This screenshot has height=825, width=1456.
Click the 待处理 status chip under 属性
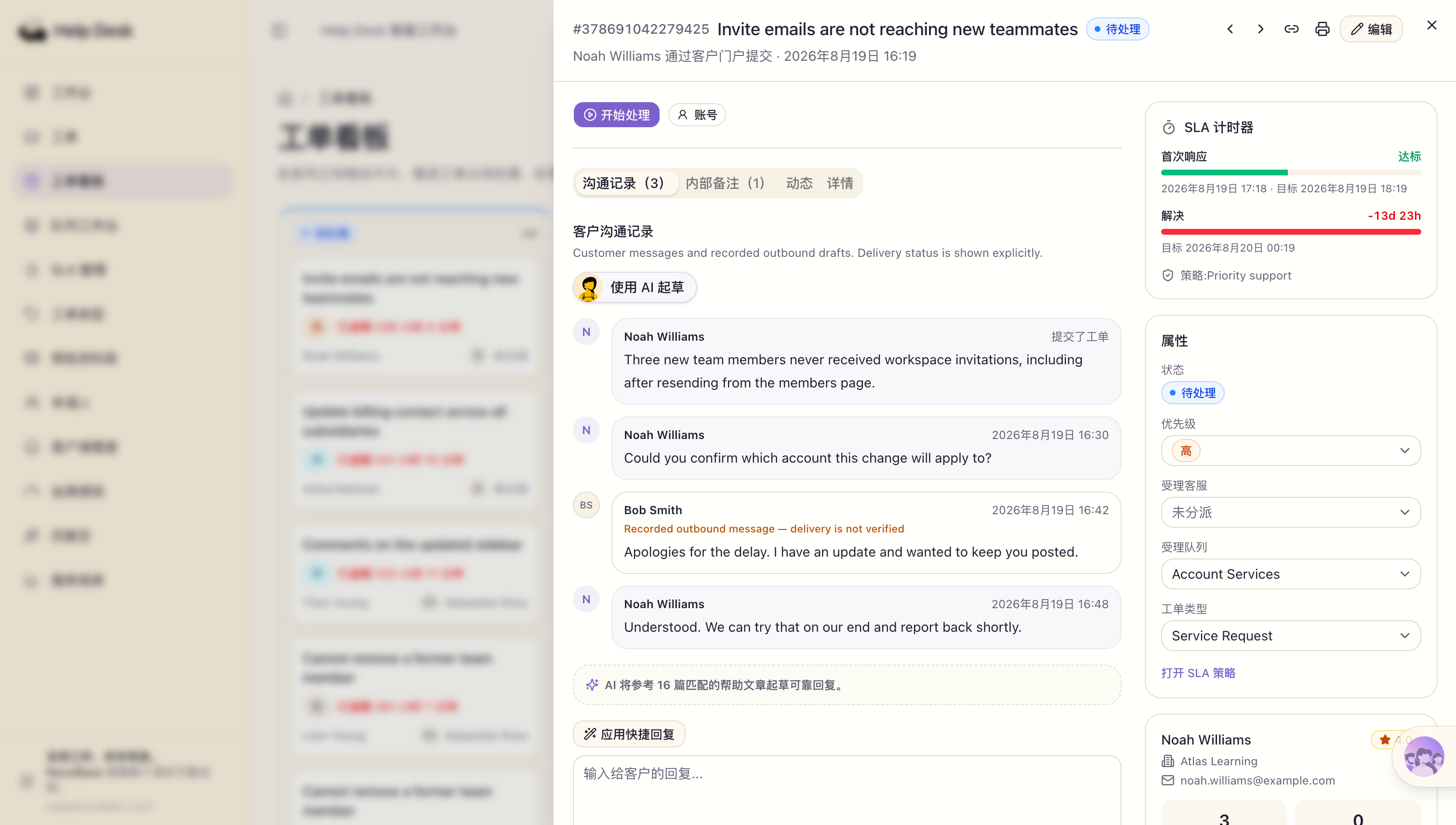pyautogui.click(x=1192, y=393)
